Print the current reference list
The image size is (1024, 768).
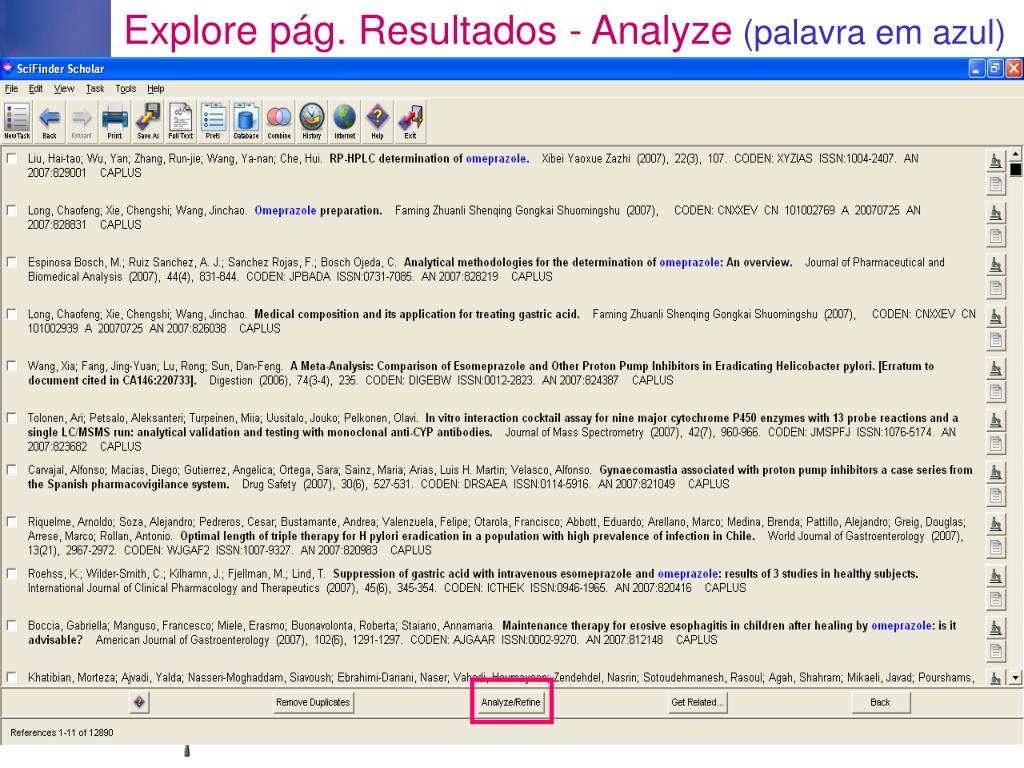tap(115, 121)
